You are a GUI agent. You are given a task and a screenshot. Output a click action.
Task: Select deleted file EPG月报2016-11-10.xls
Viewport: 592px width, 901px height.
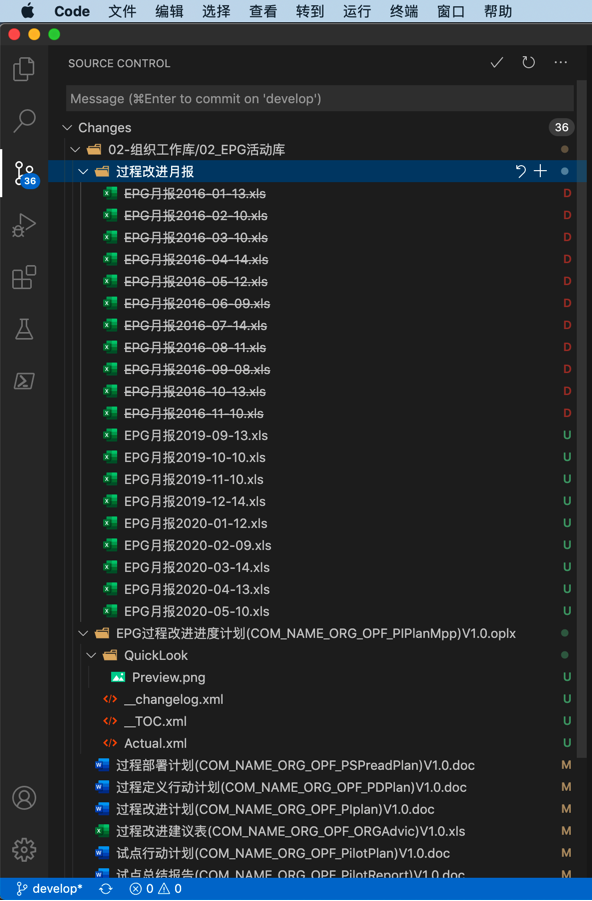point(317,413)
